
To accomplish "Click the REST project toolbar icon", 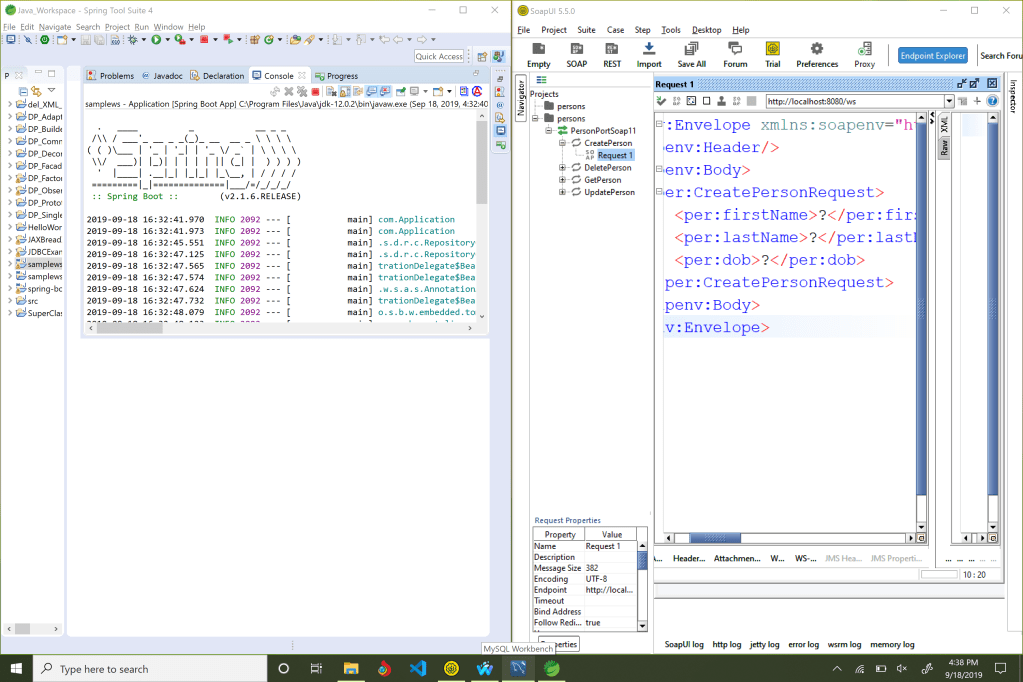I will coord(611,50).
